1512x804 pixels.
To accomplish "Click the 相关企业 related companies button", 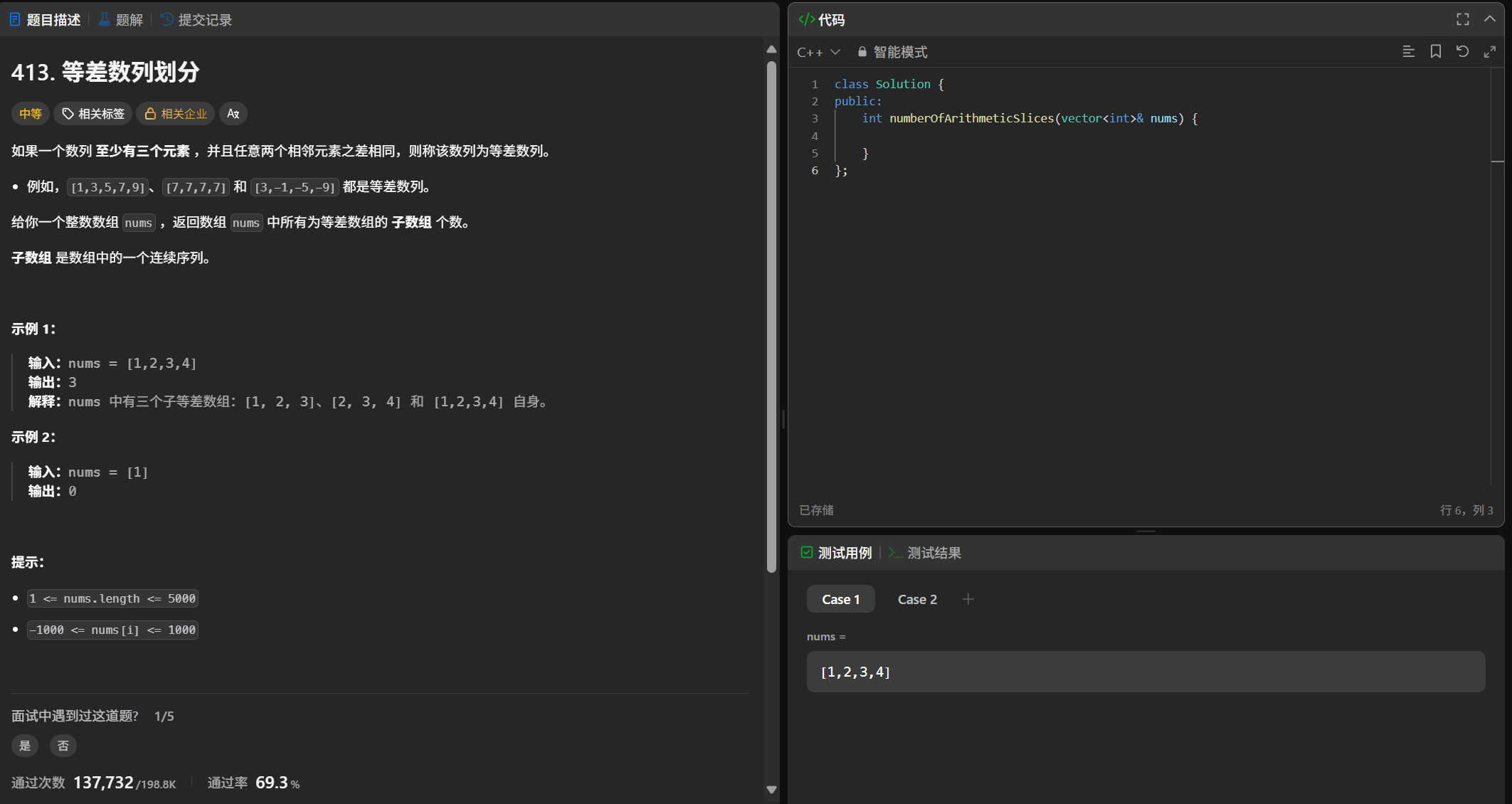I will tap(176, 114).
